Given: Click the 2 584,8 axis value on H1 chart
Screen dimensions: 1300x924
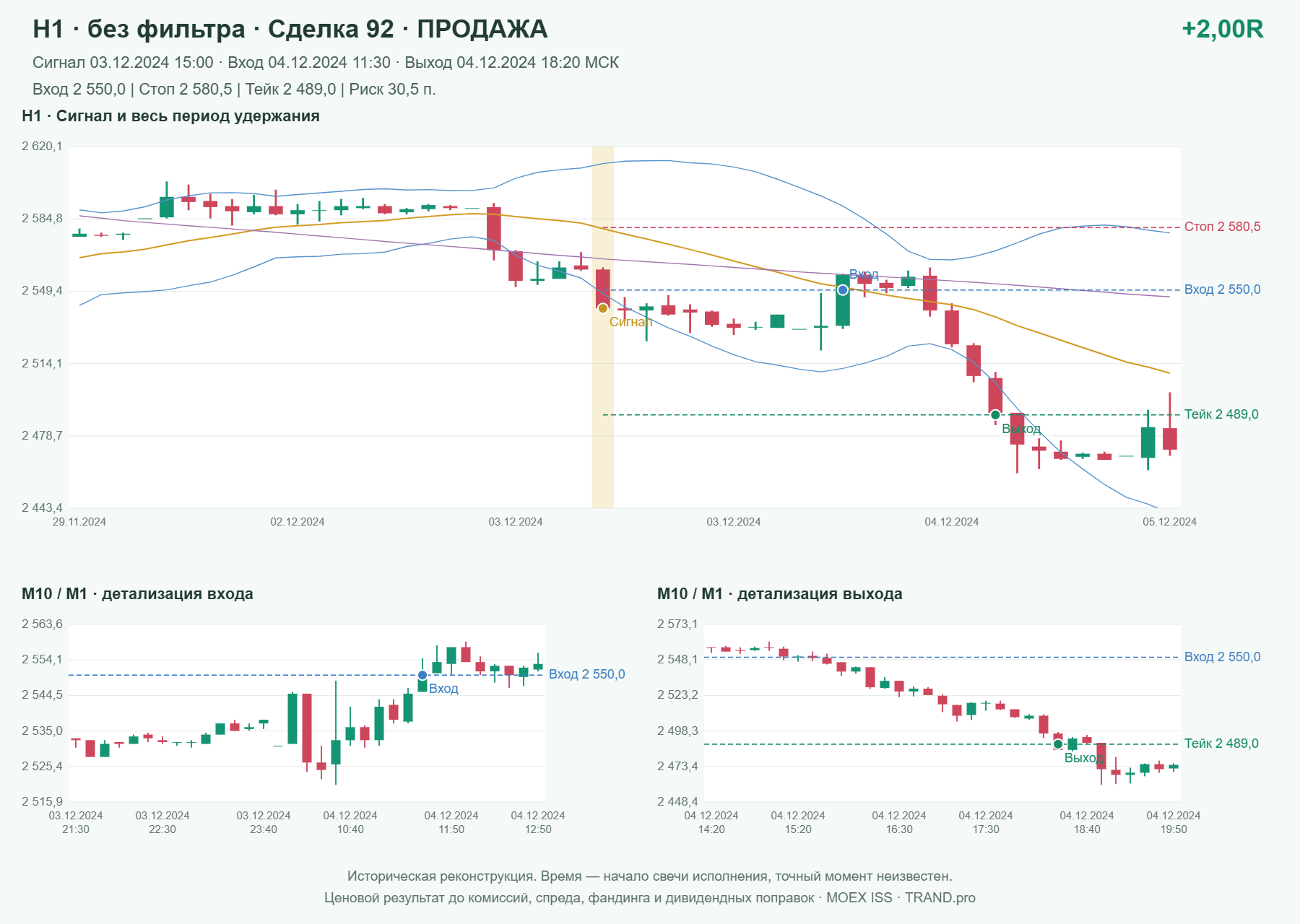Looking at the screenshot, I should point(42,219).
